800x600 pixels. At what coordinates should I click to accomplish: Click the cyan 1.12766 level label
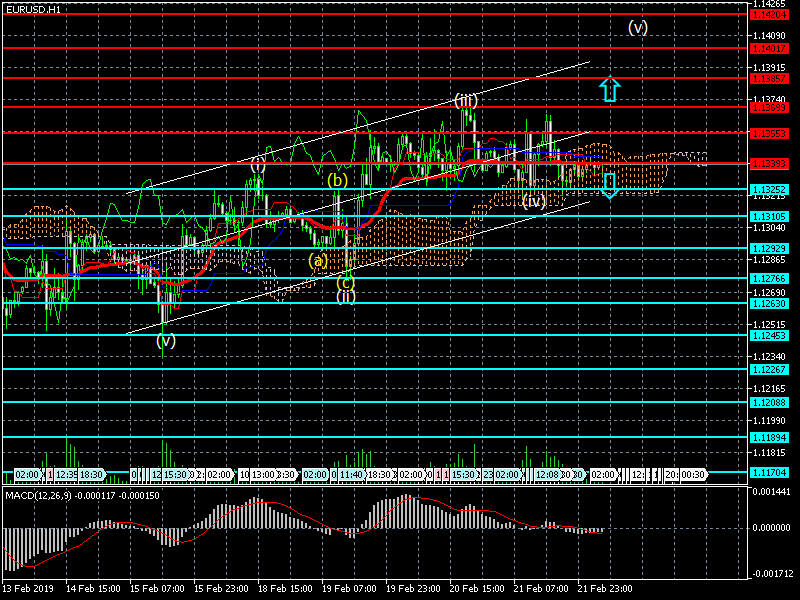(769, 279)
